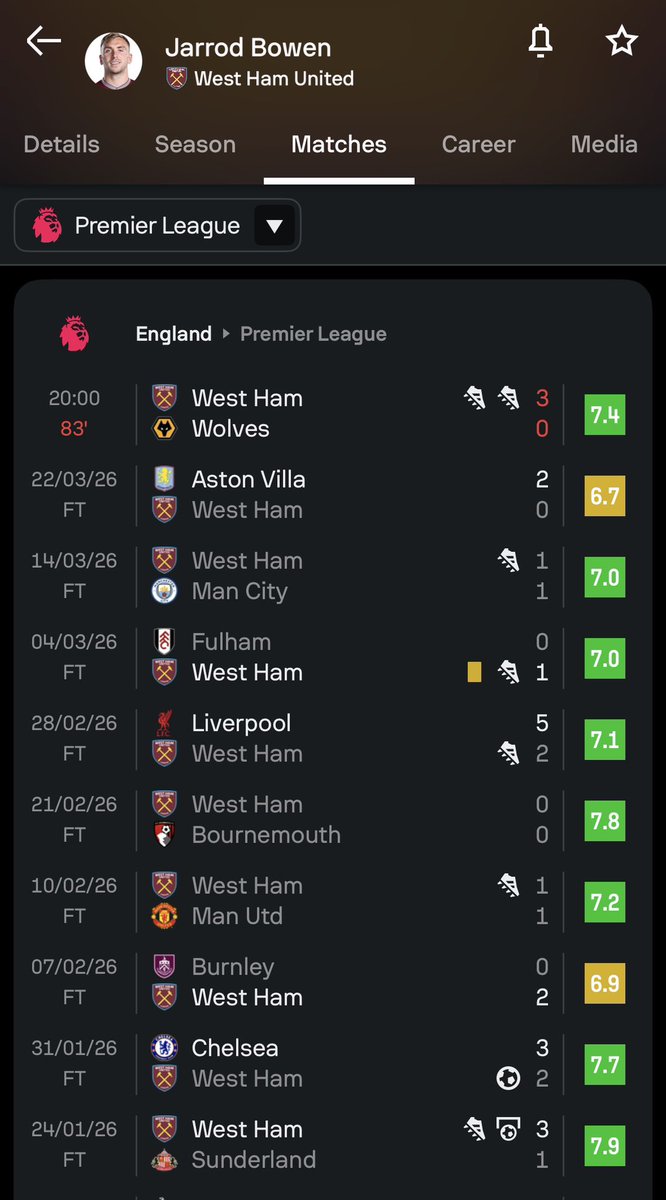Toggle the notification bell for Jarrod Bowen
666x1200 pixels.
540,41
